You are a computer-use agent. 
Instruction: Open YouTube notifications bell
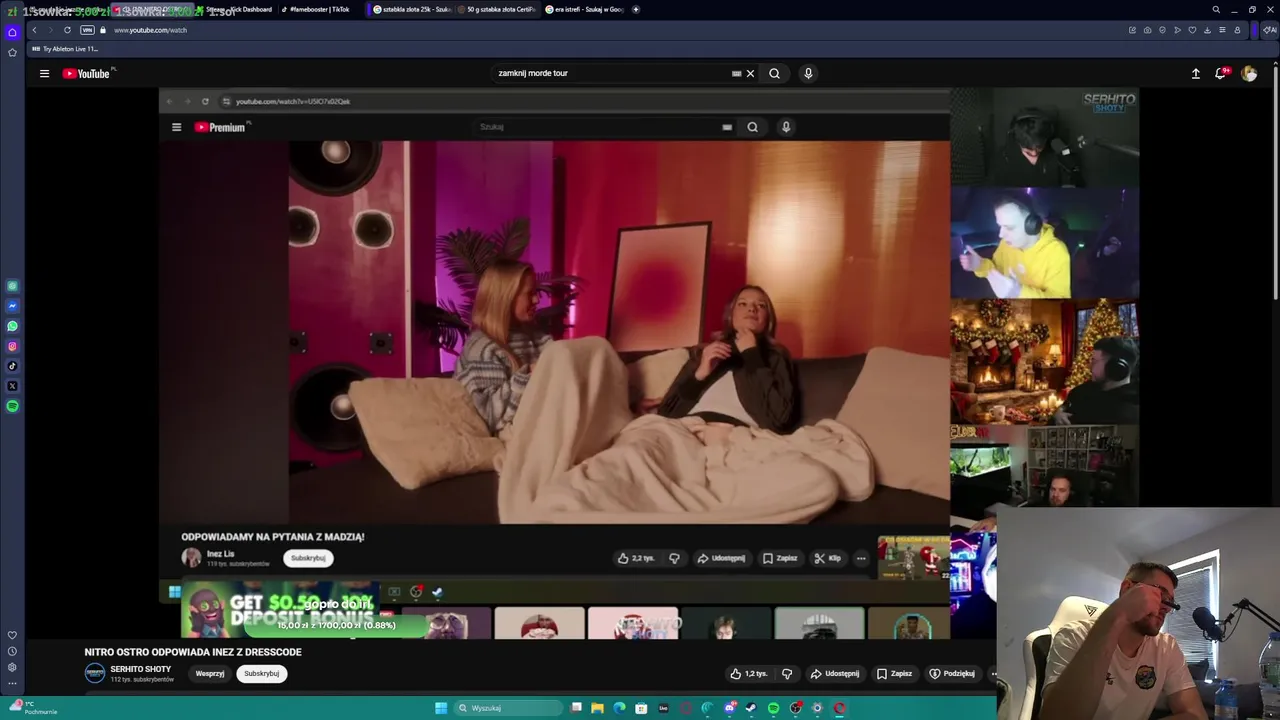coord(1221,73)
